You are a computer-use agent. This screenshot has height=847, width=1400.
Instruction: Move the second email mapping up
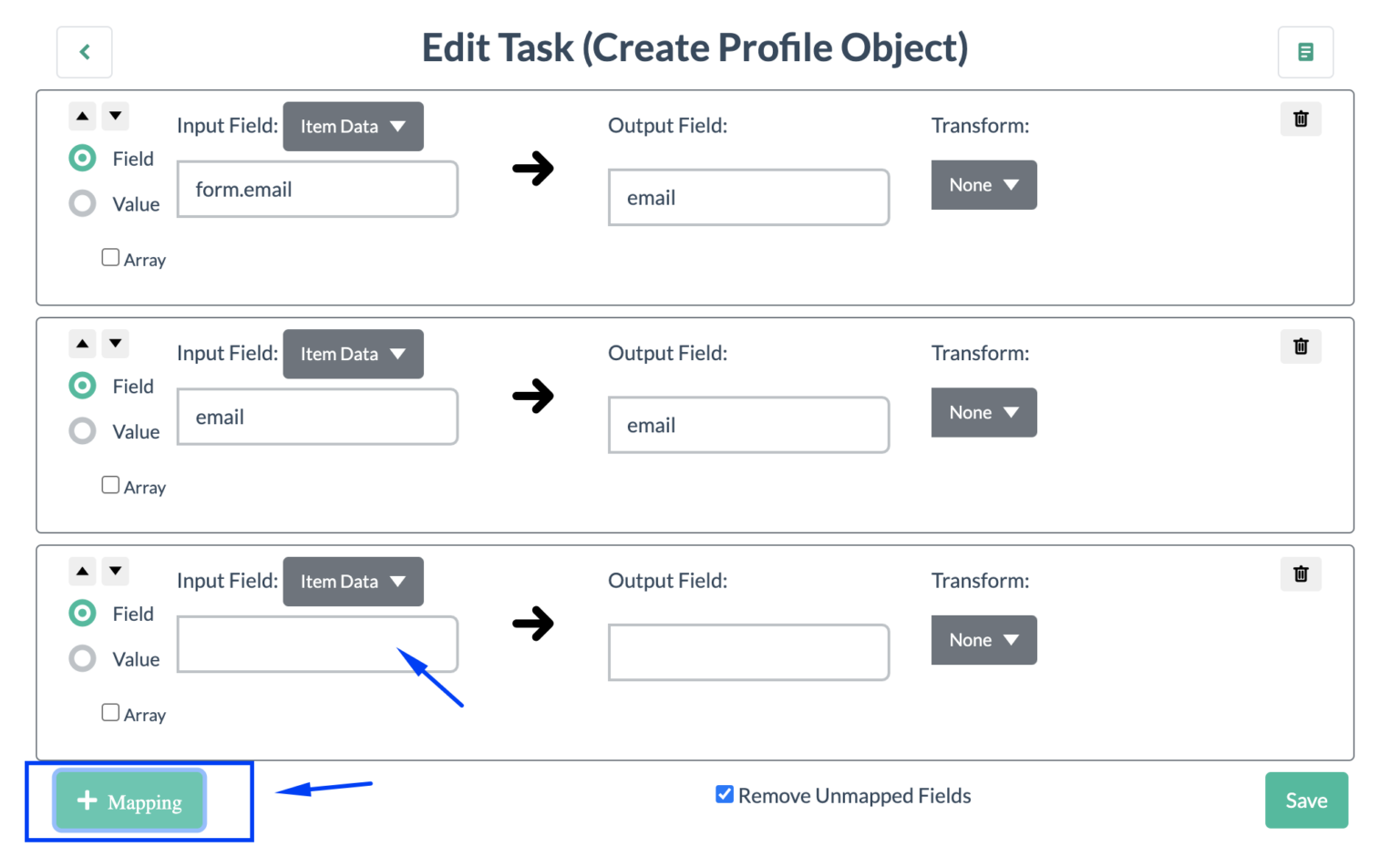(x=82, y=344)
